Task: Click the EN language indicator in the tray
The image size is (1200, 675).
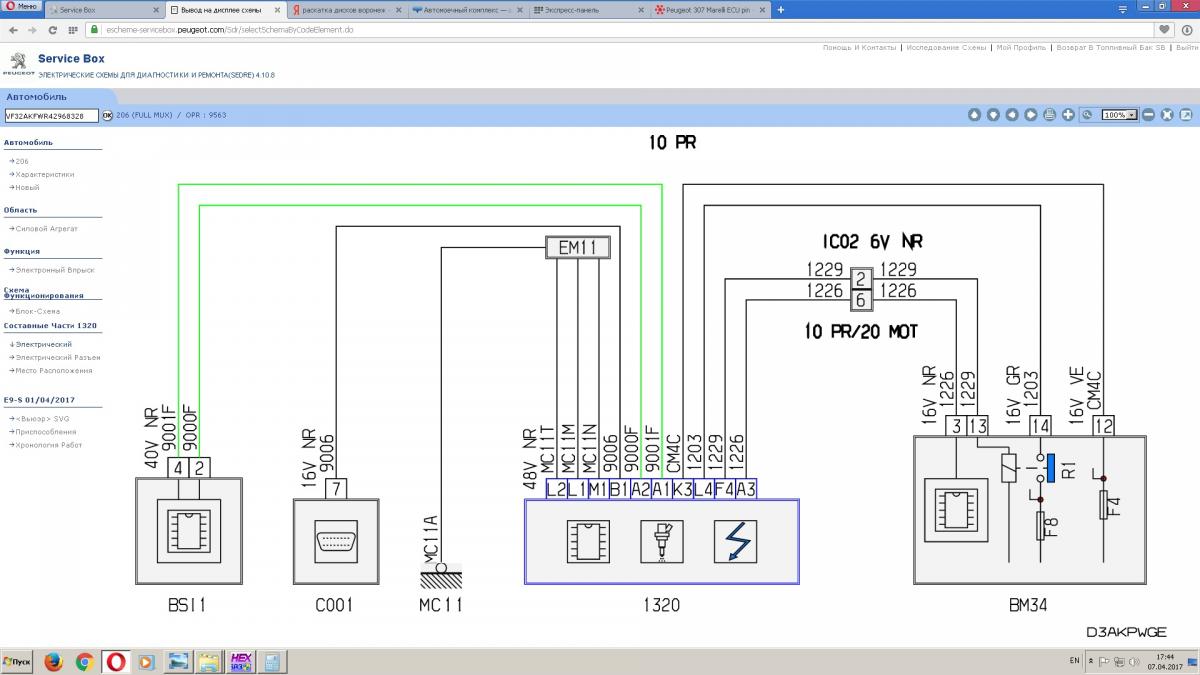Action: point(1073,661)
